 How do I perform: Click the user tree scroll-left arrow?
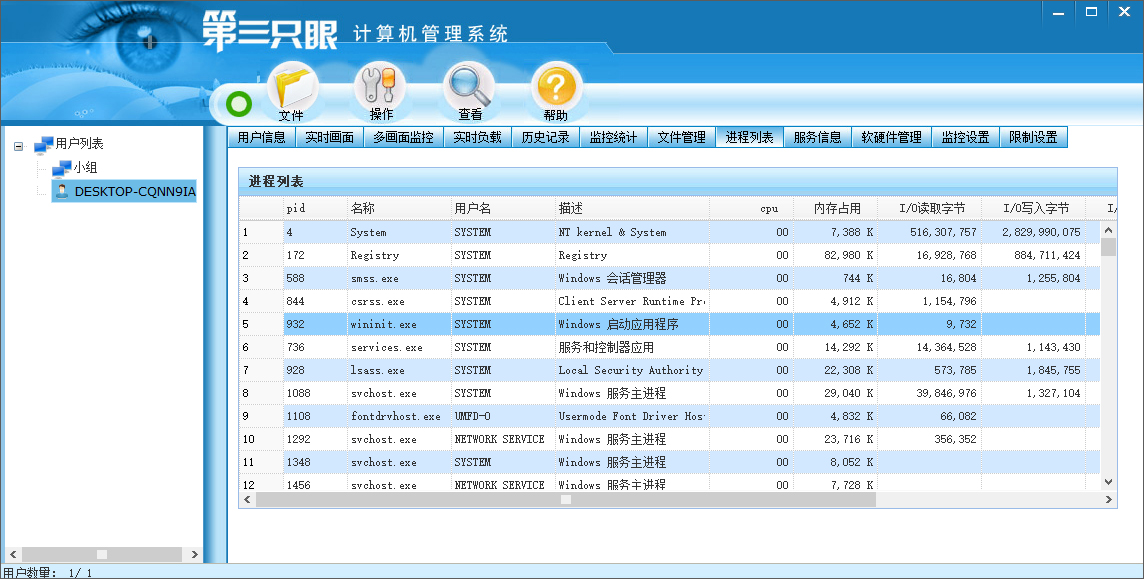click(12, 554)
